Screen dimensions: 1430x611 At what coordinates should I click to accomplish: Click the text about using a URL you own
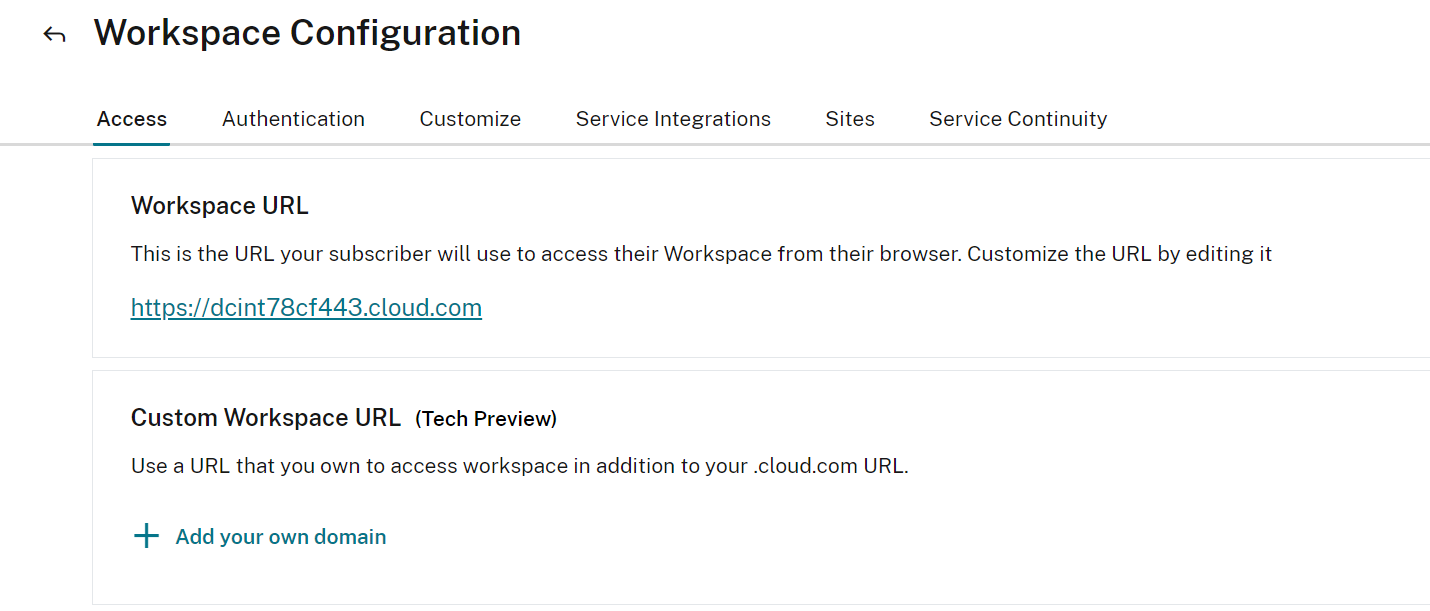point(520,466)
